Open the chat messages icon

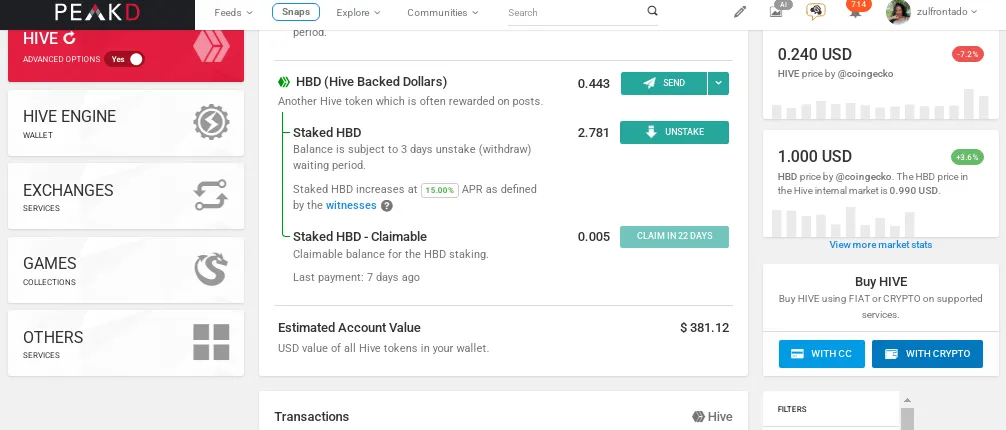815,11
